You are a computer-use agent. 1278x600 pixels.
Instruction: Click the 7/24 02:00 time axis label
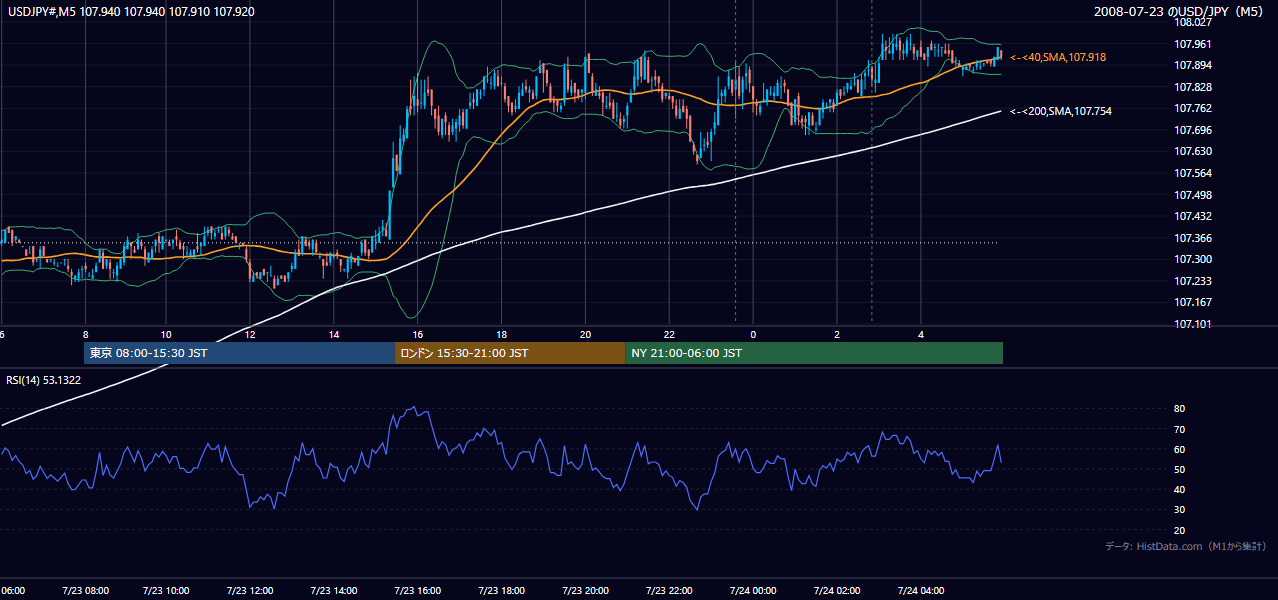[x=836, y=591]
